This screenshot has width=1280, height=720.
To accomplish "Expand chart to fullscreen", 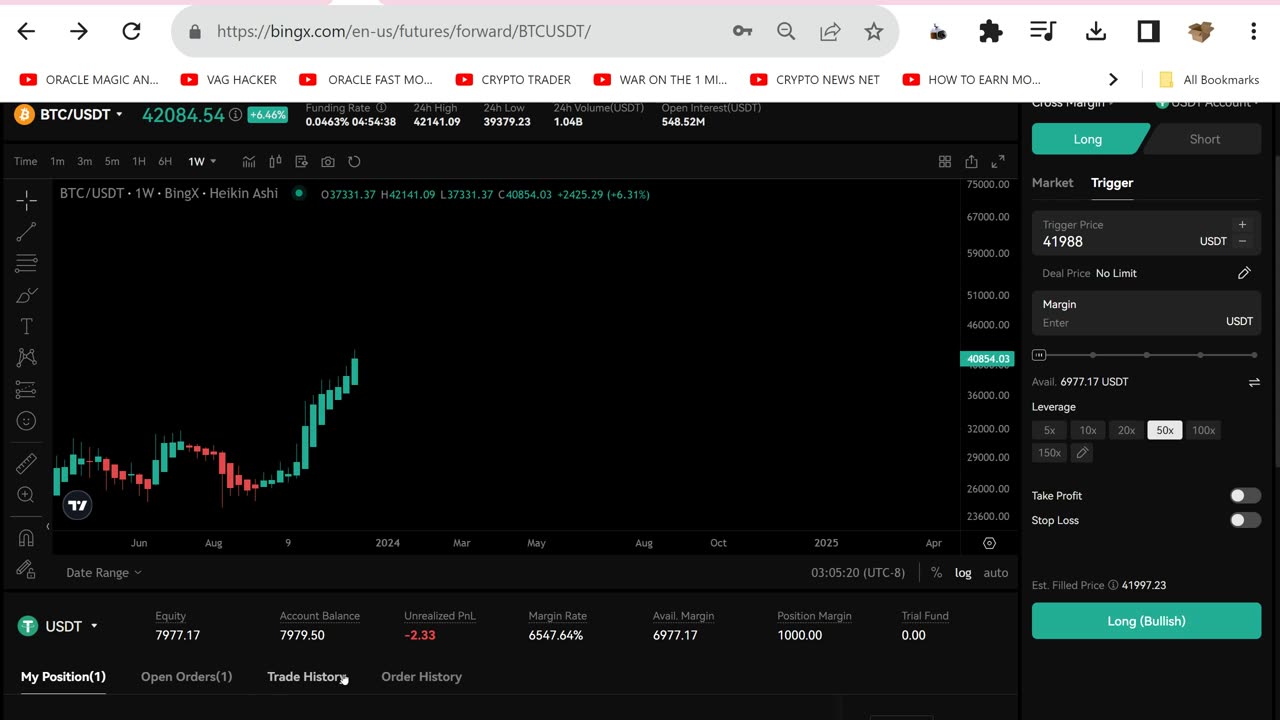I will (x=998, y=161).
